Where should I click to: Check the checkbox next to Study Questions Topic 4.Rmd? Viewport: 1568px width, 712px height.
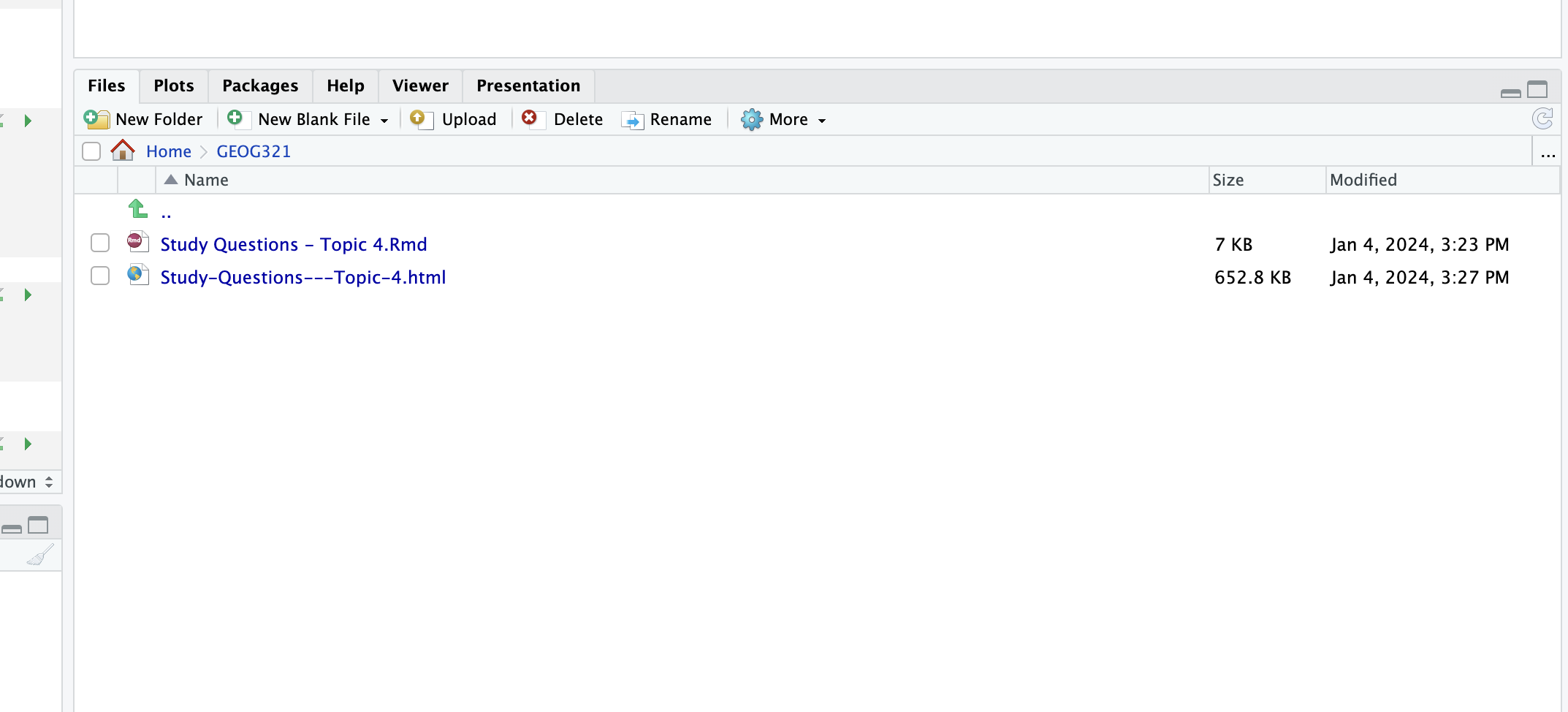[100, 243]
